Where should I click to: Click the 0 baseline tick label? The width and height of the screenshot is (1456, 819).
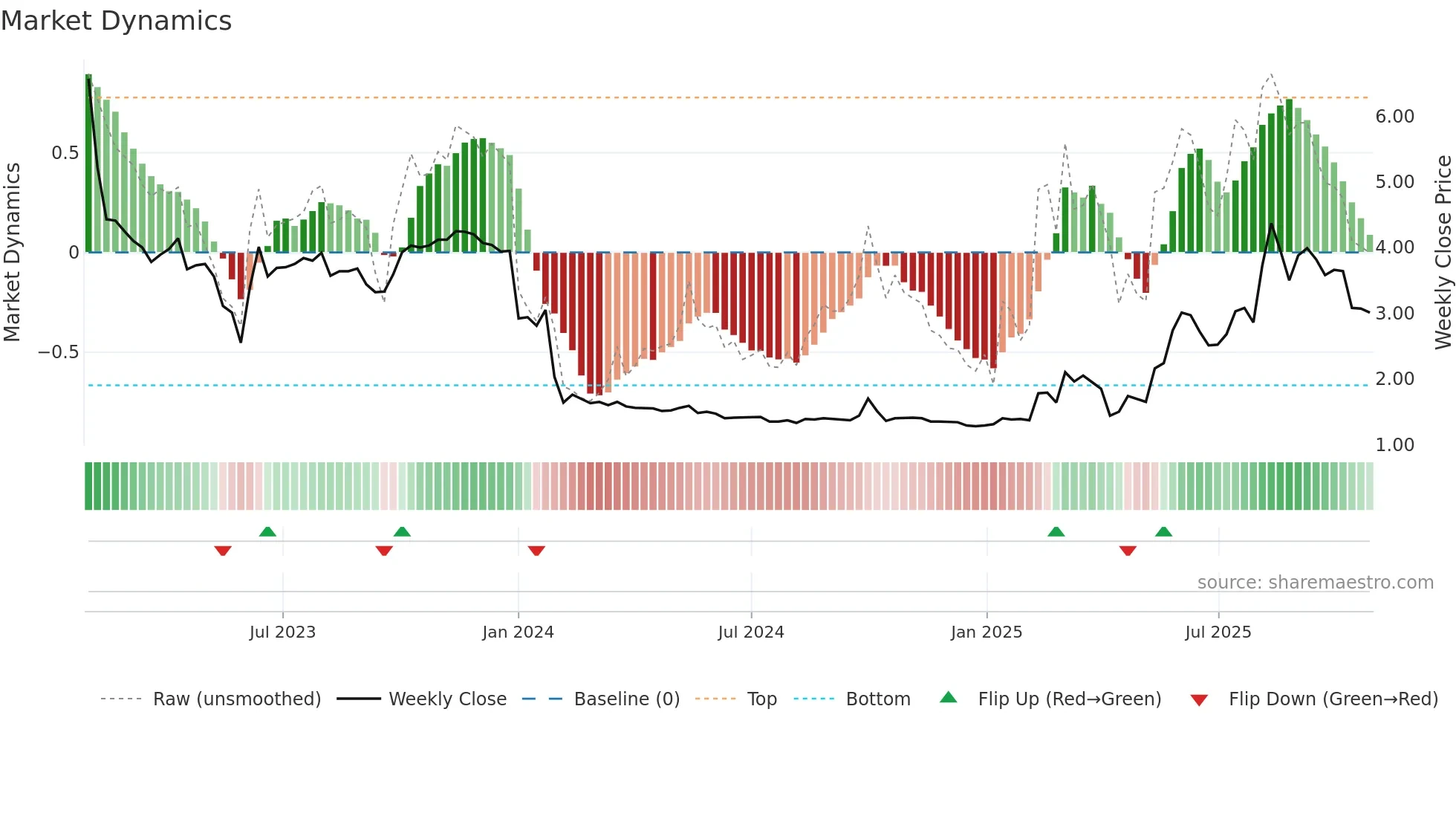coord(74,253)
